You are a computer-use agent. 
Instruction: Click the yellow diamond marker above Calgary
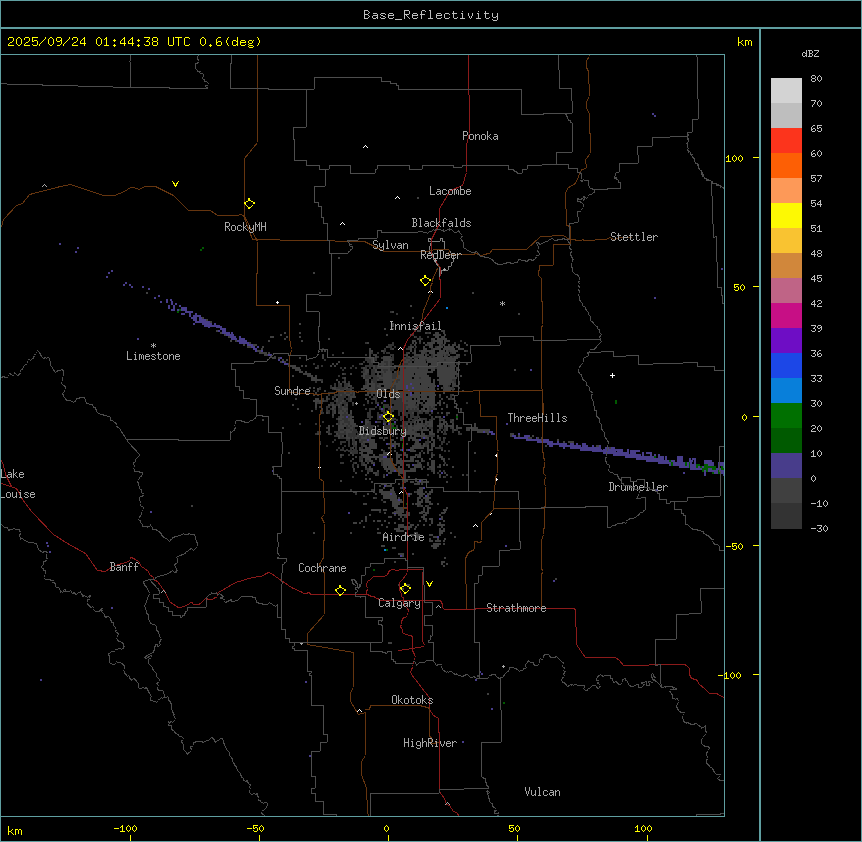click(x=405, y=588)
